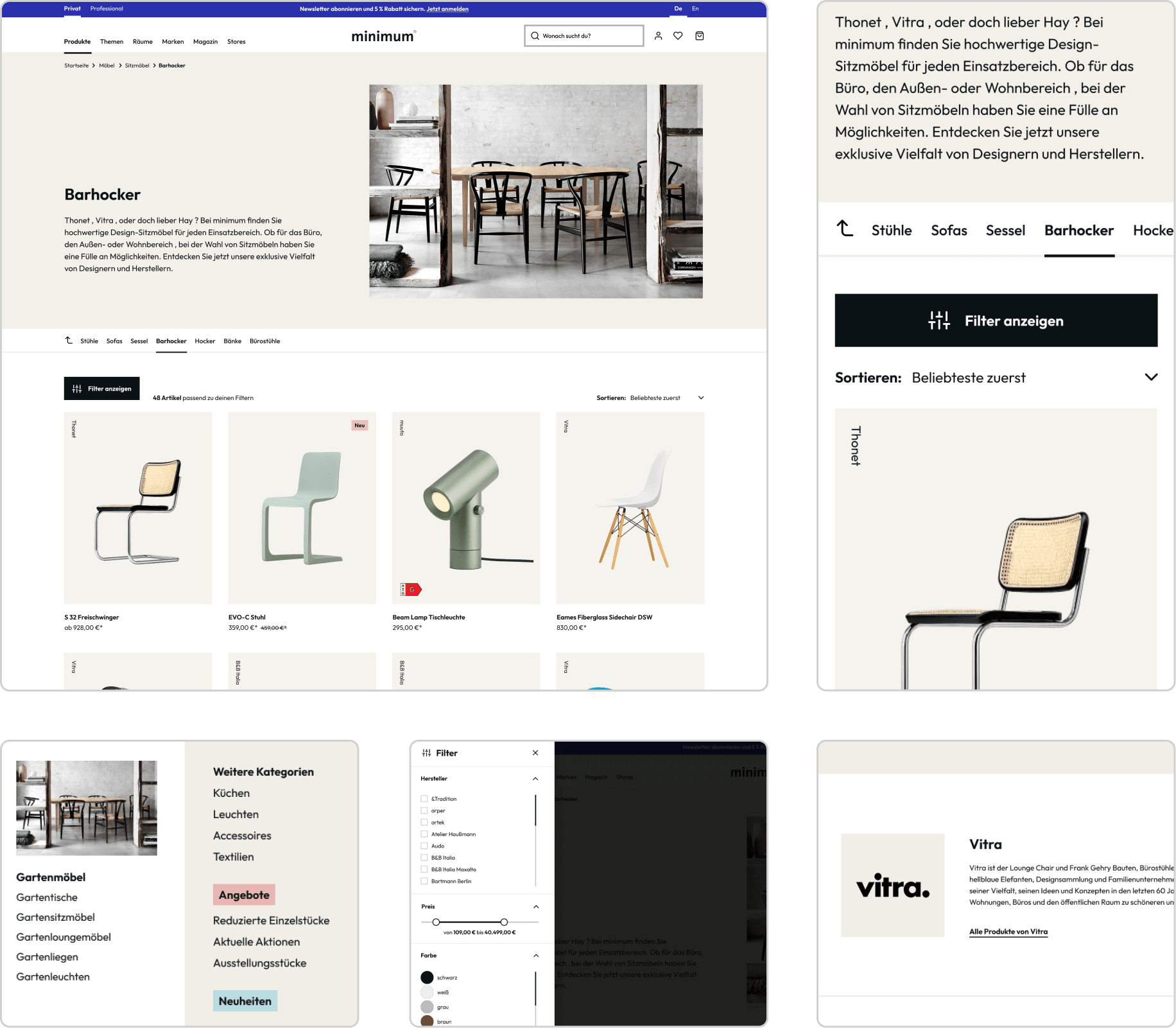Open the Themen menu
Screen dimensions: 1176x1028
[112, 42]
